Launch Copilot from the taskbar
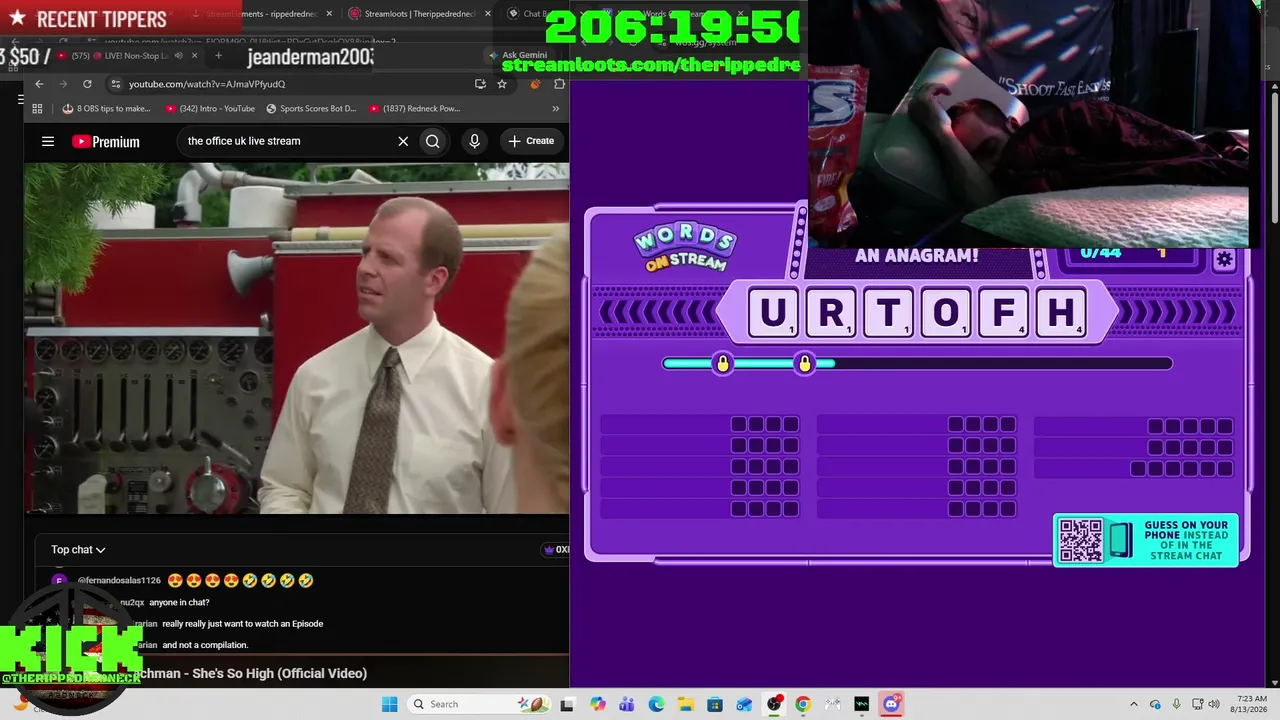1280x720 pixels. click(598, 704)
